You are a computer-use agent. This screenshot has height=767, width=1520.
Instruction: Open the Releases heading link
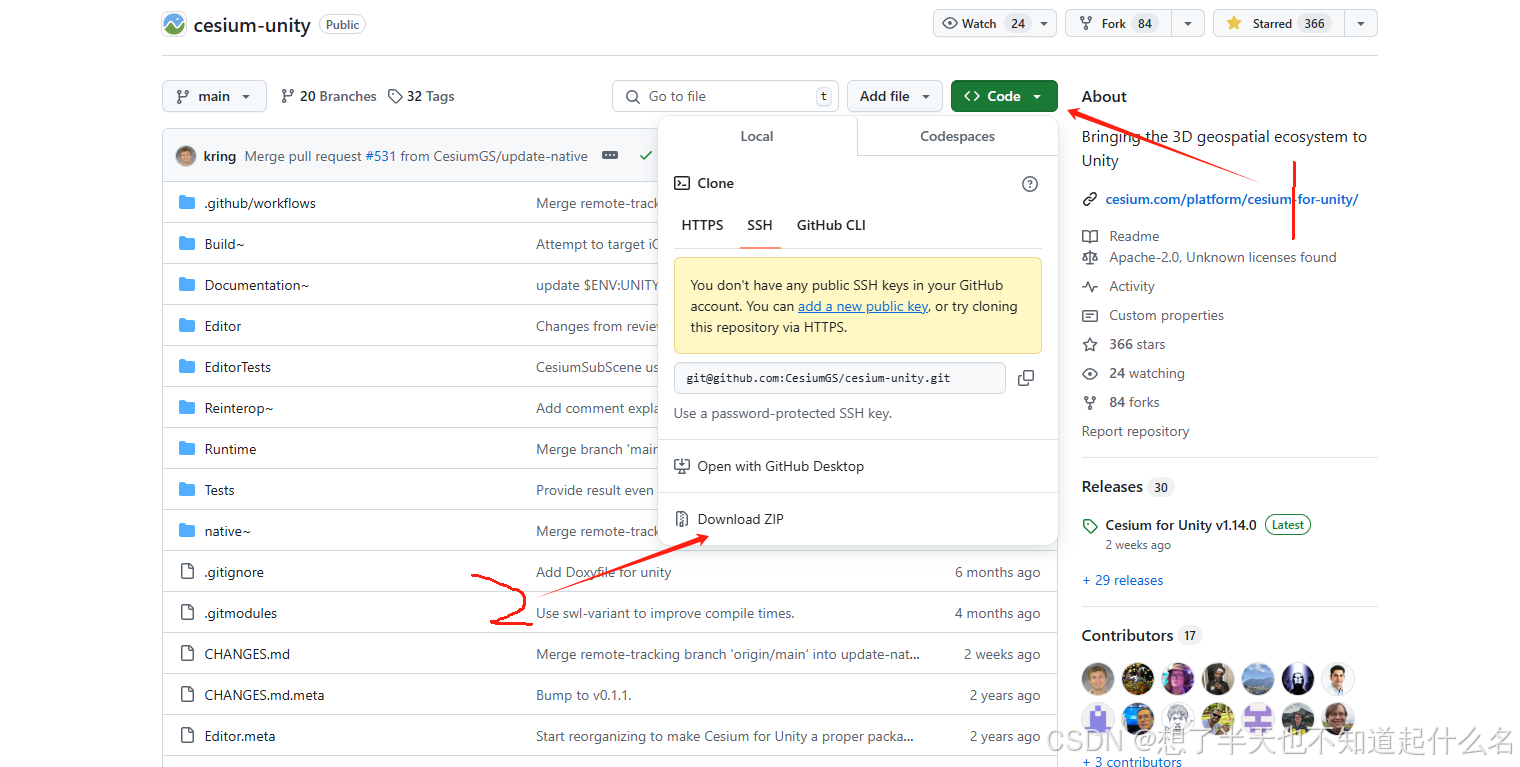(1112, 487)
